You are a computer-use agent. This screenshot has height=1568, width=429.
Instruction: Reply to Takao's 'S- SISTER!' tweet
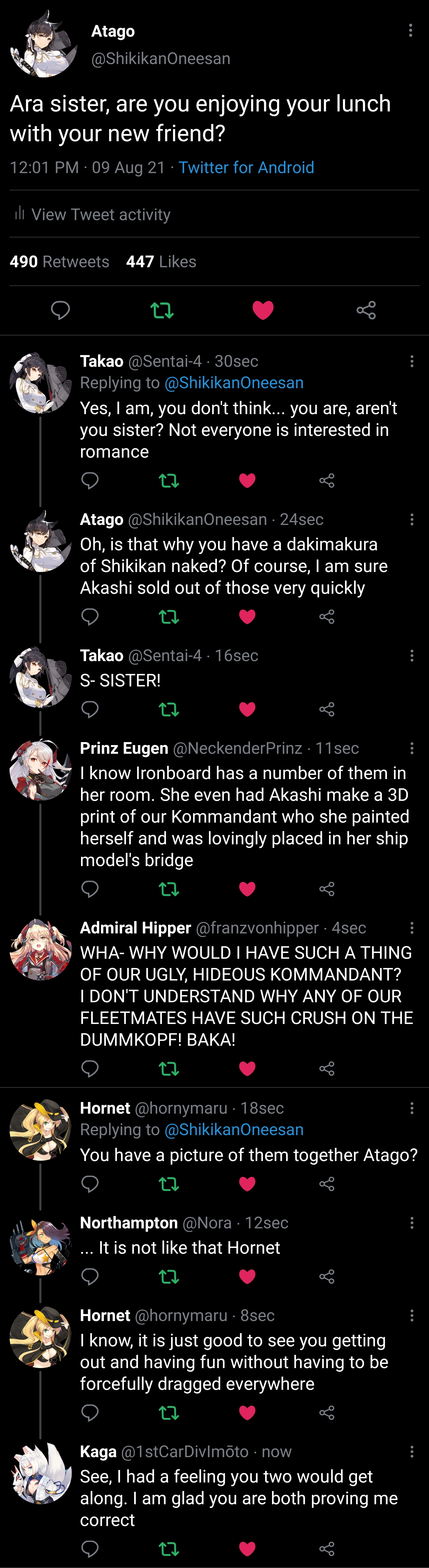[90, 709]
